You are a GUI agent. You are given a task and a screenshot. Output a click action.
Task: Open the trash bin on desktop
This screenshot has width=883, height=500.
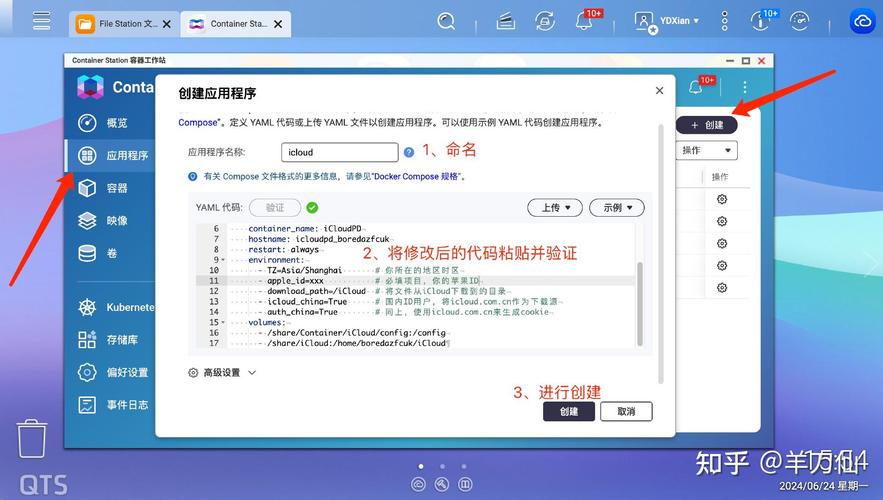32,439
